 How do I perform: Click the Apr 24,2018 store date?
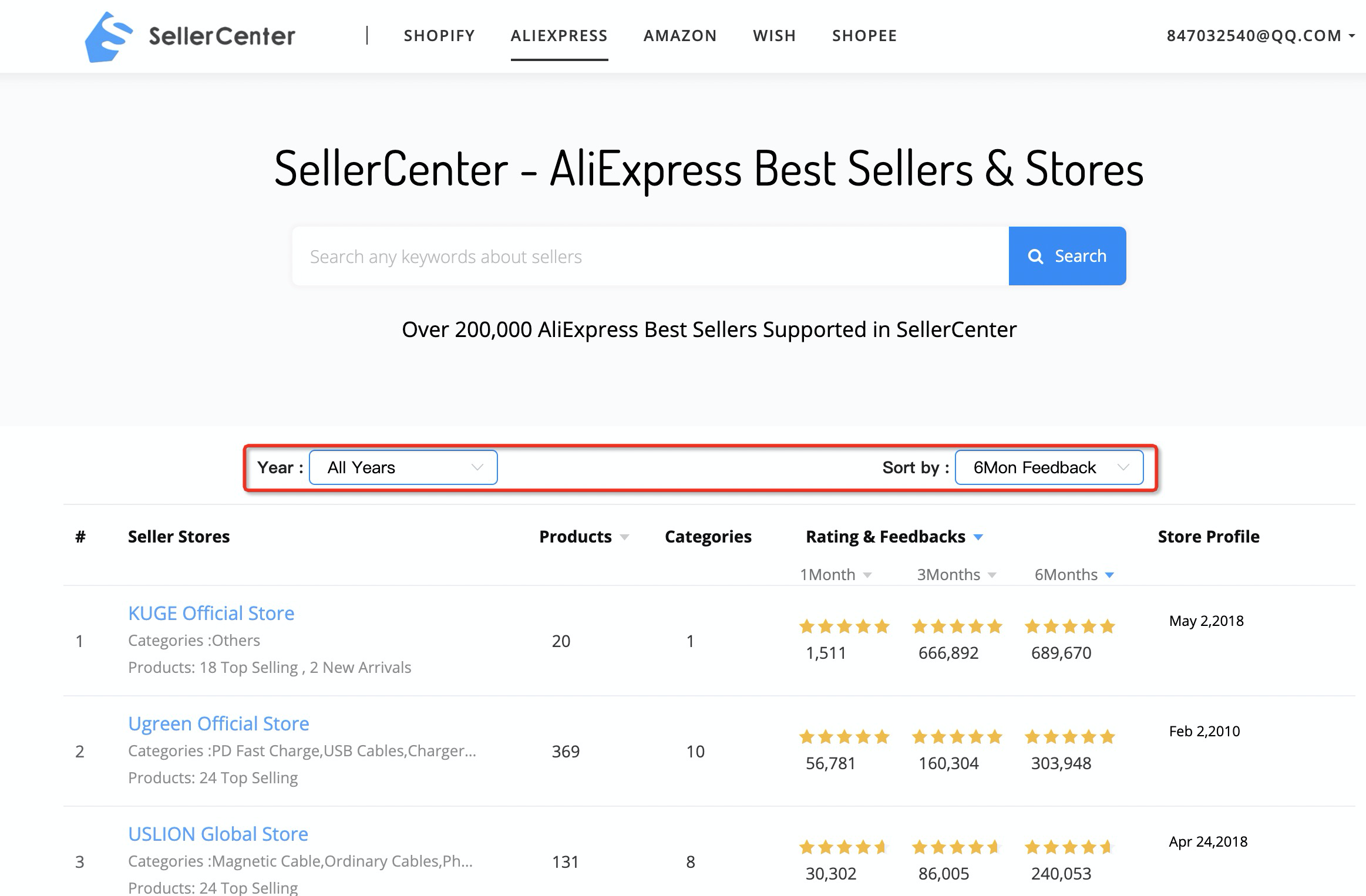click(x=1208, y=842)
